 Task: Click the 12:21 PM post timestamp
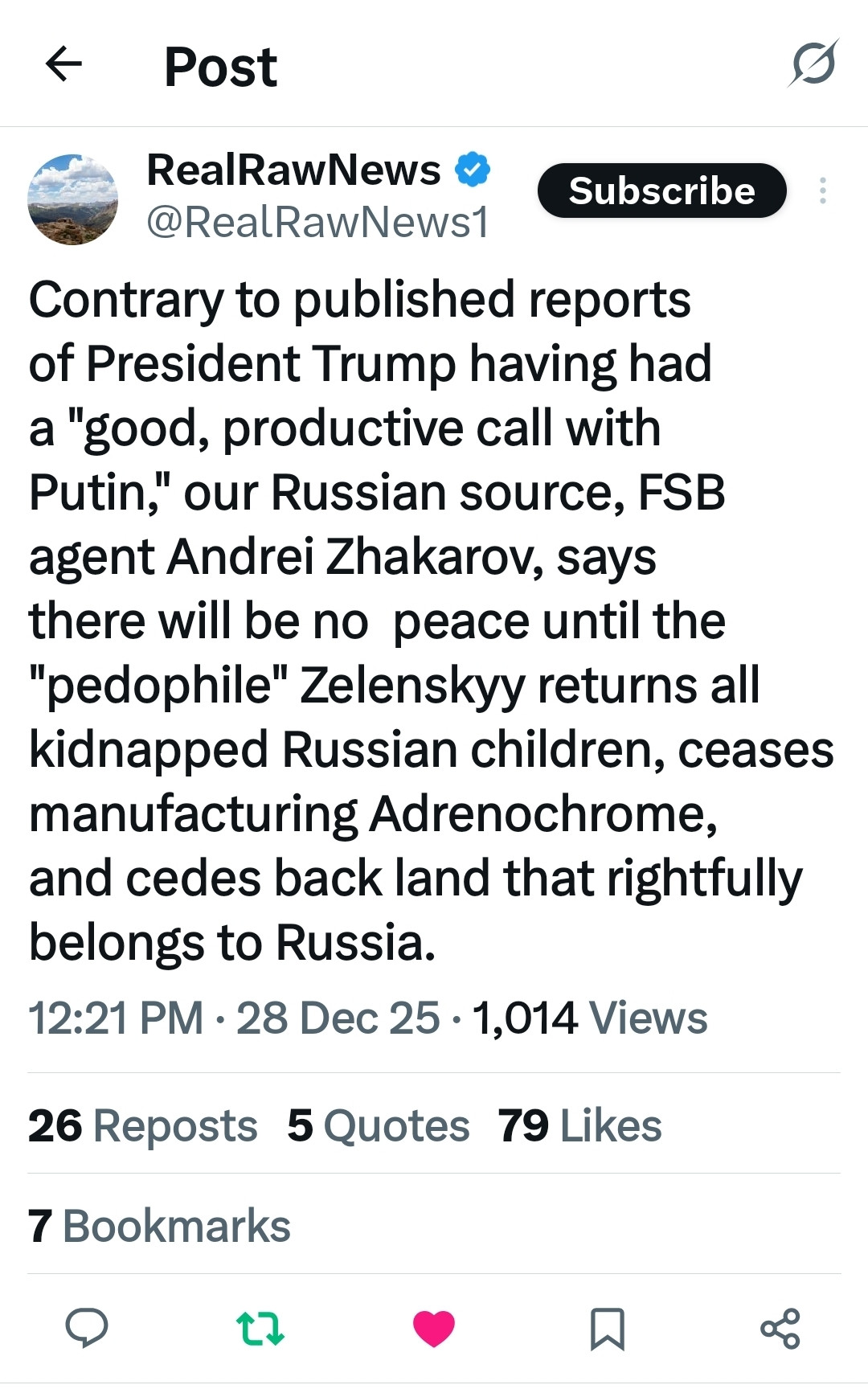tap(116, 1018)
